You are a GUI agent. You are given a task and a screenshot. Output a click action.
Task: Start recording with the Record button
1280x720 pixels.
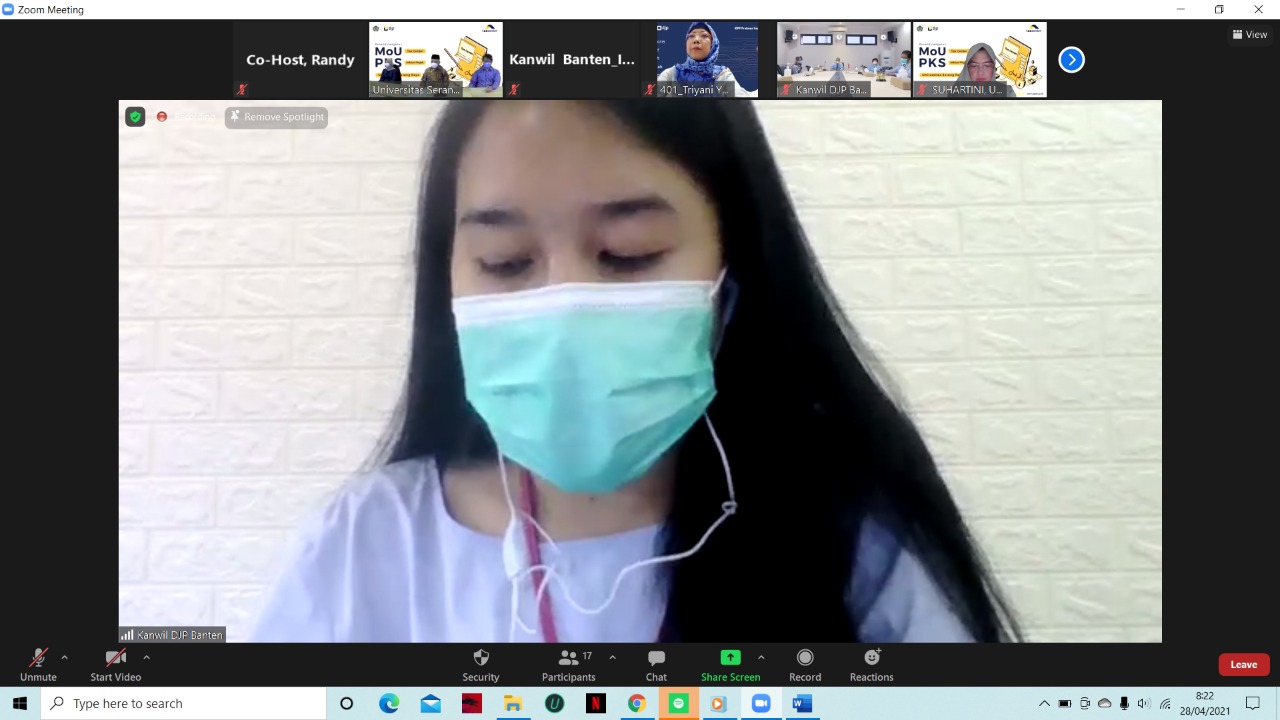click(x=805, y=664)
